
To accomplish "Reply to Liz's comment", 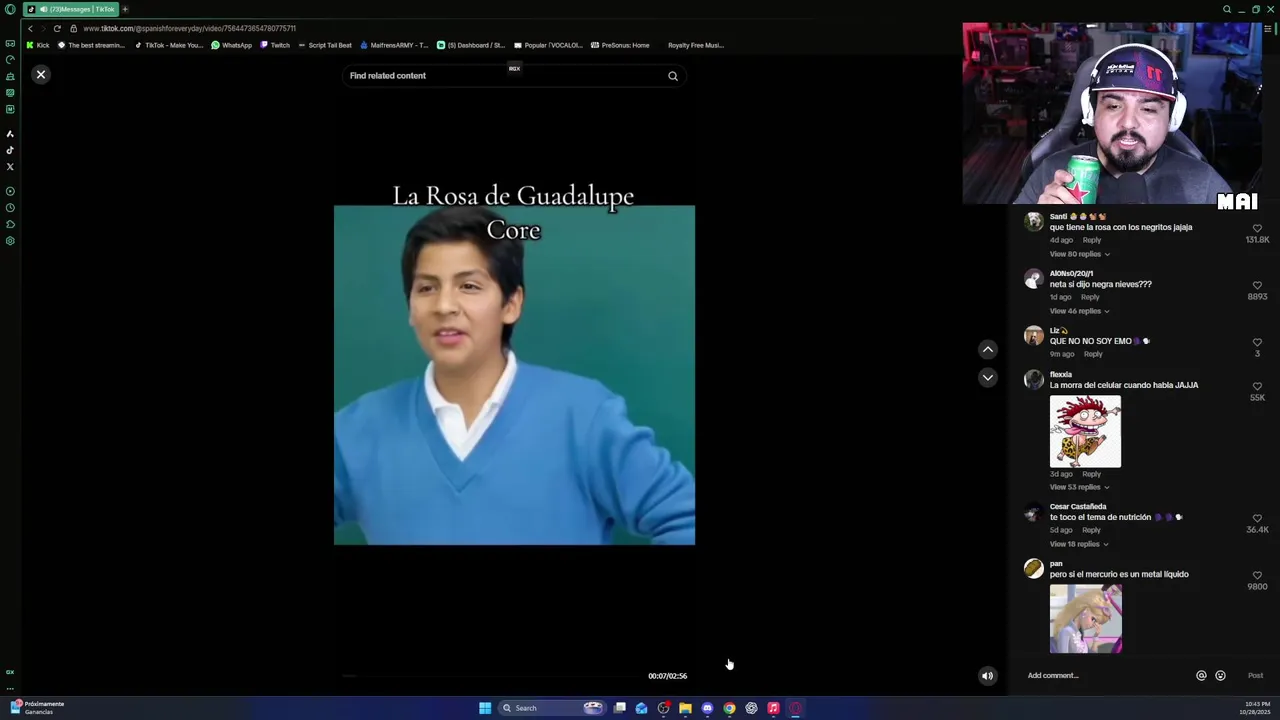I will coord(1093,354).
